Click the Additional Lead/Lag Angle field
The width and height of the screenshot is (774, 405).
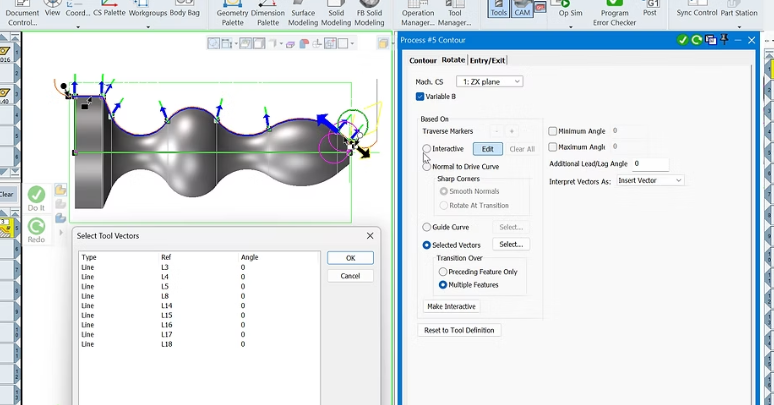(x=650, y=164)
